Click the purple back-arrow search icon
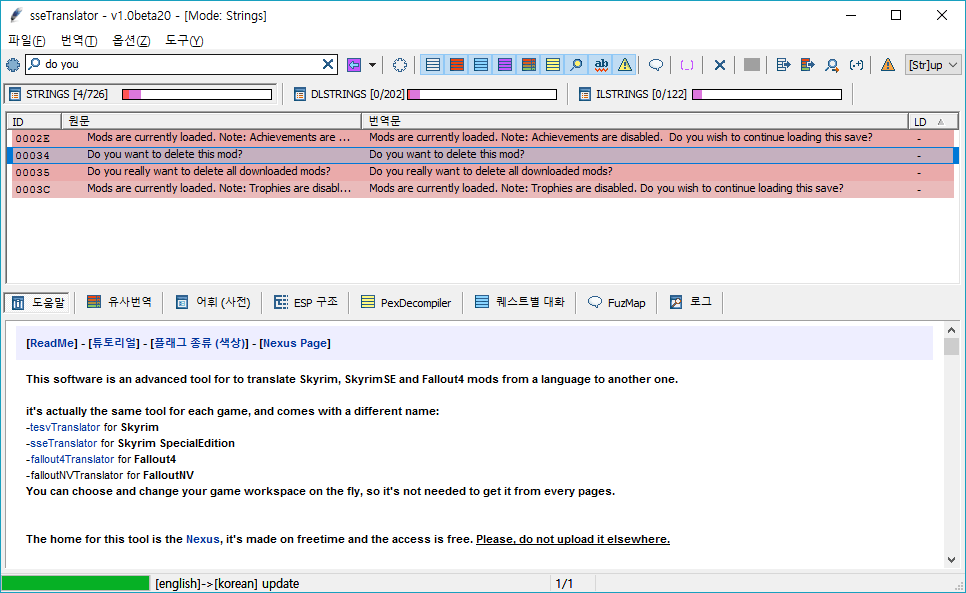Screen dimensions: 966x593 click(x=354, y=65)
